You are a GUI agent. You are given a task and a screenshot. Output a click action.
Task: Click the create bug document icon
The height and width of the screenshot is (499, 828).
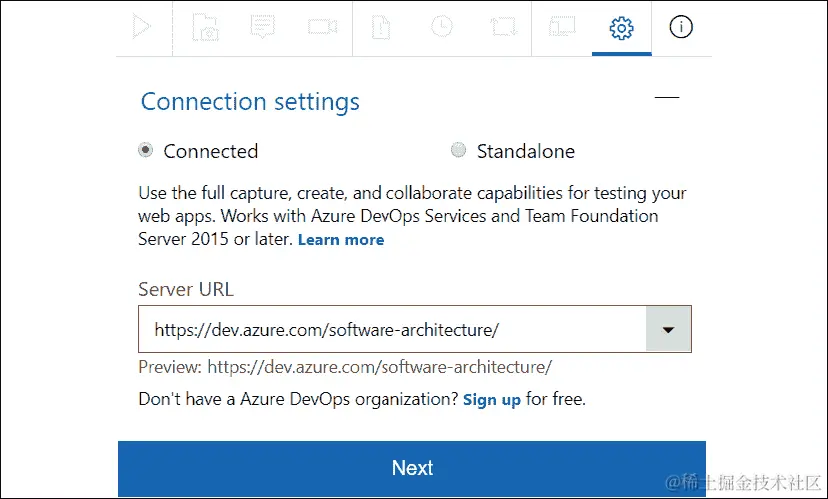(x=381, y=27)
